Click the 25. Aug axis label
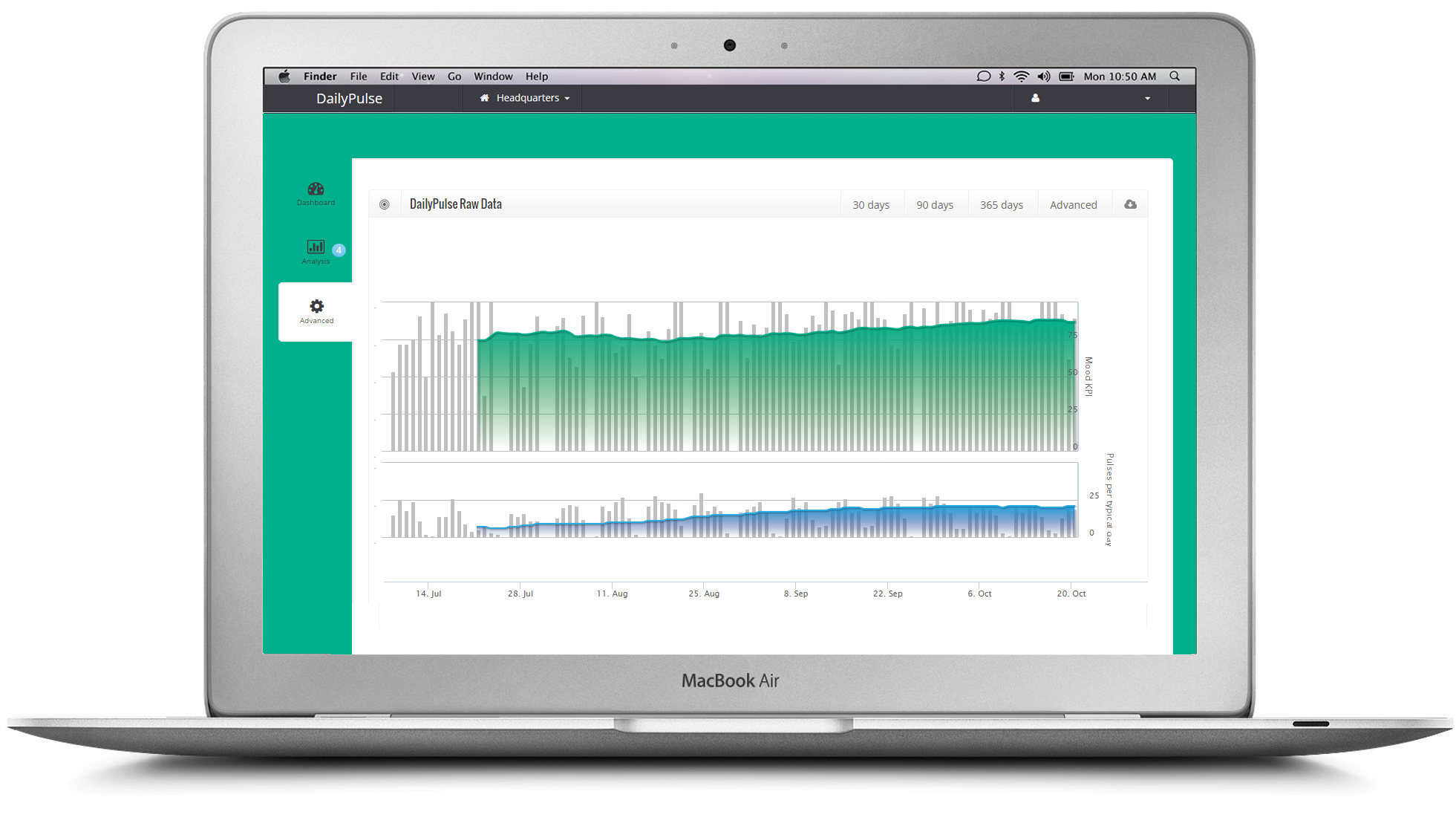1456x829 pixels. pos(704,594)
